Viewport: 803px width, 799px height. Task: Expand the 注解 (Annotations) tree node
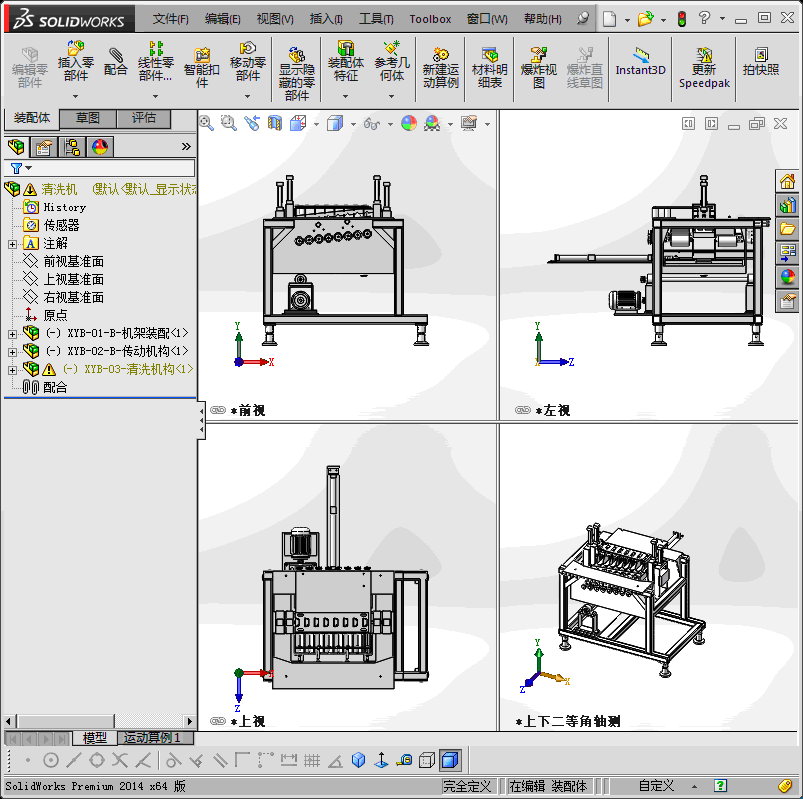click(x=12, y=244)
